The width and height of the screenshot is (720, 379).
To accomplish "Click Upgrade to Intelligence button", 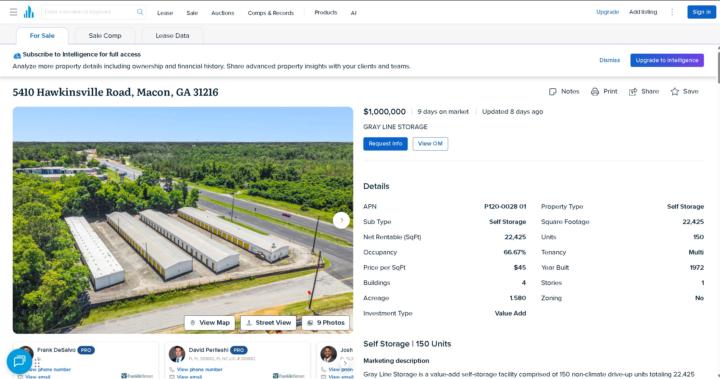I will coord(667,60).
